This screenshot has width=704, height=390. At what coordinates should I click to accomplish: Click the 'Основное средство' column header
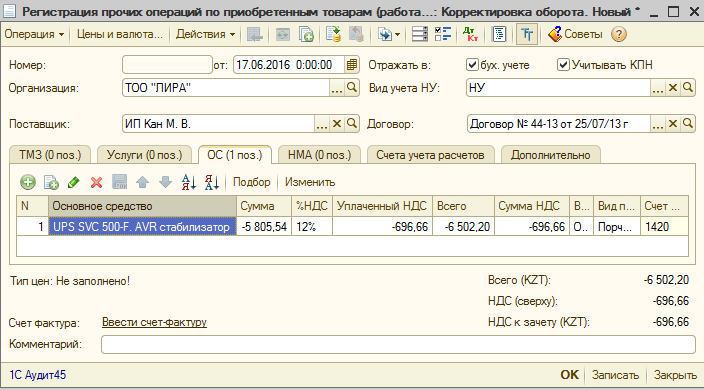(x=142, y=206)
